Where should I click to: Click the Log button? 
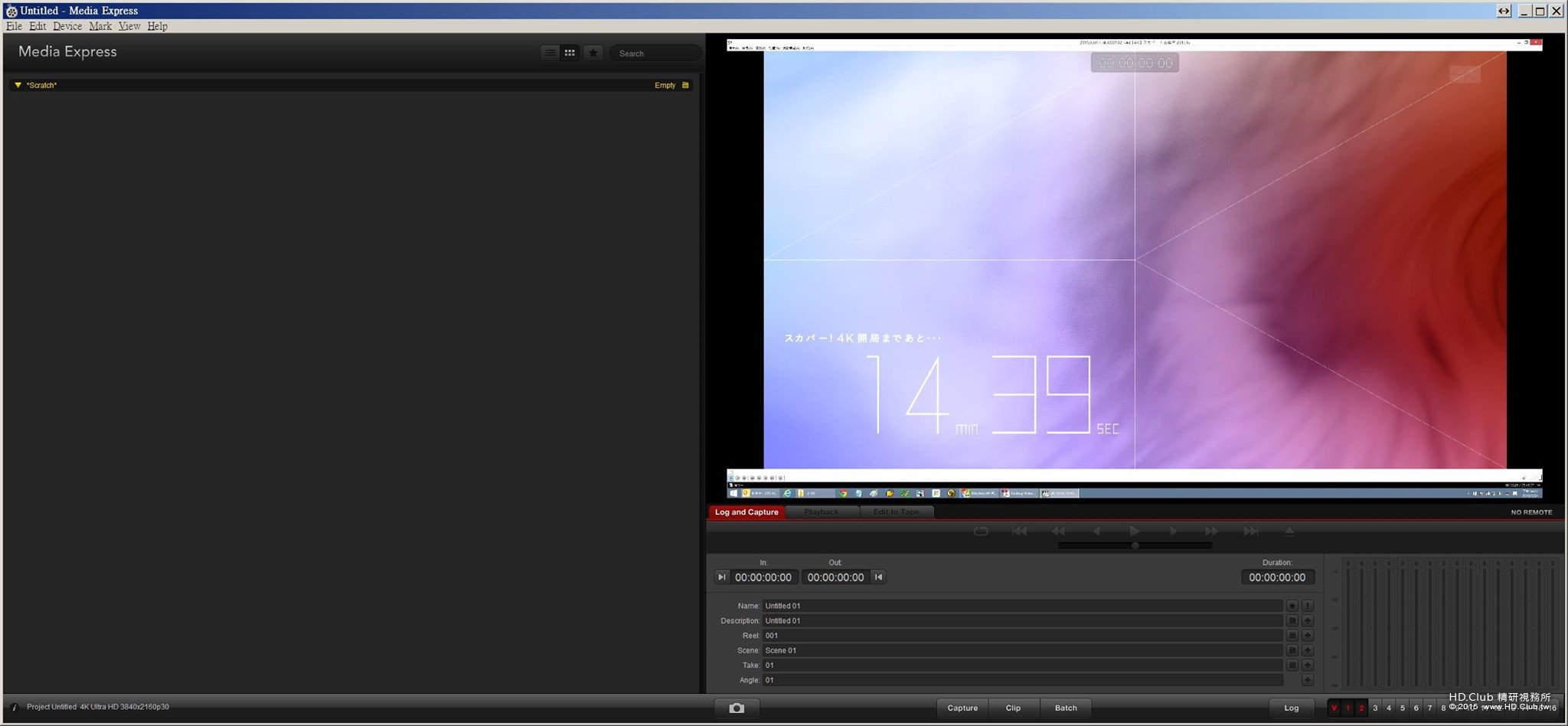(1292, 708)
